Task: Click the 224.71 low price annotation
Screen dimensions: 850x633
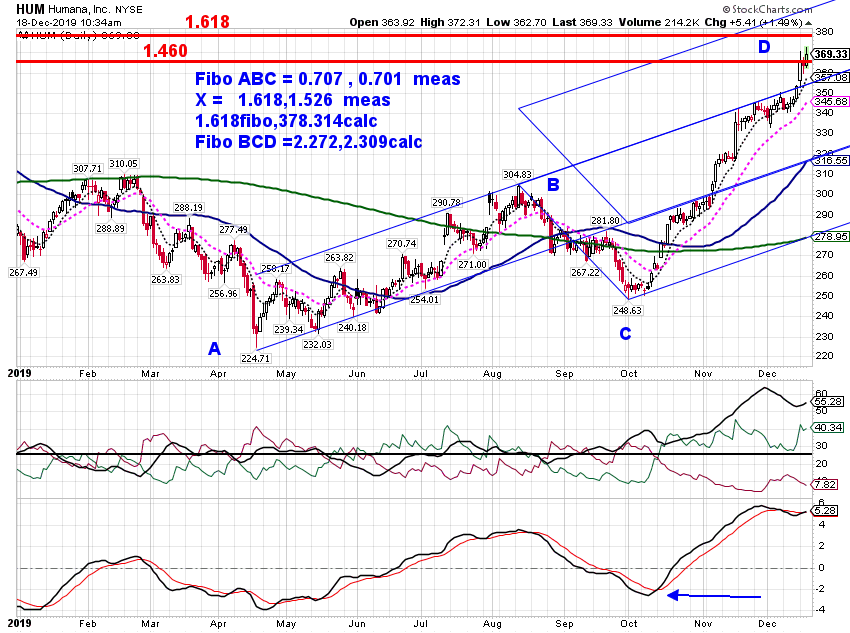Action: pyautogui.click(x=255, y=358)
